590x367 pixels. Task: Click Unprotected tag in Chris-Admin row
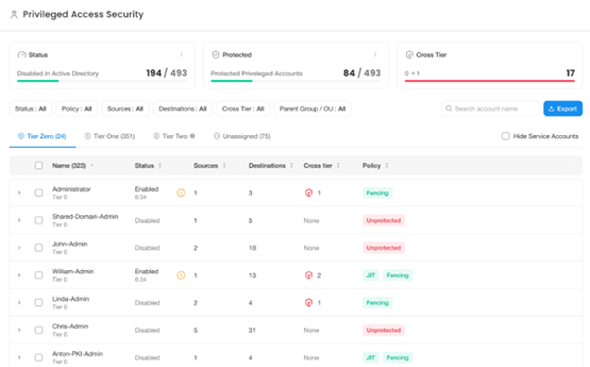pos(384,330)
